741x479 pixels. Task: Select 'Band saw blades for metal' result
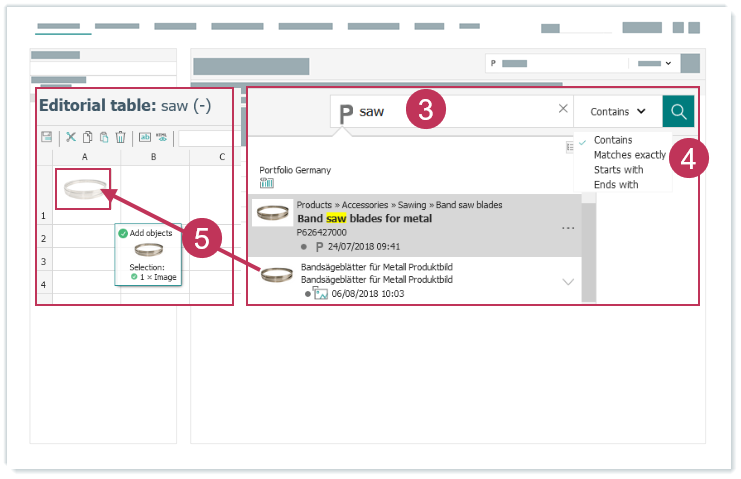[364, 218]
